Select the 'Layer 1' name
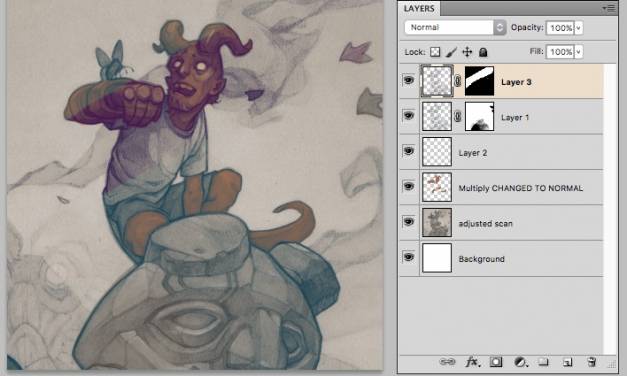Screen dimensions: 627x376 click(x=515, y=118)
